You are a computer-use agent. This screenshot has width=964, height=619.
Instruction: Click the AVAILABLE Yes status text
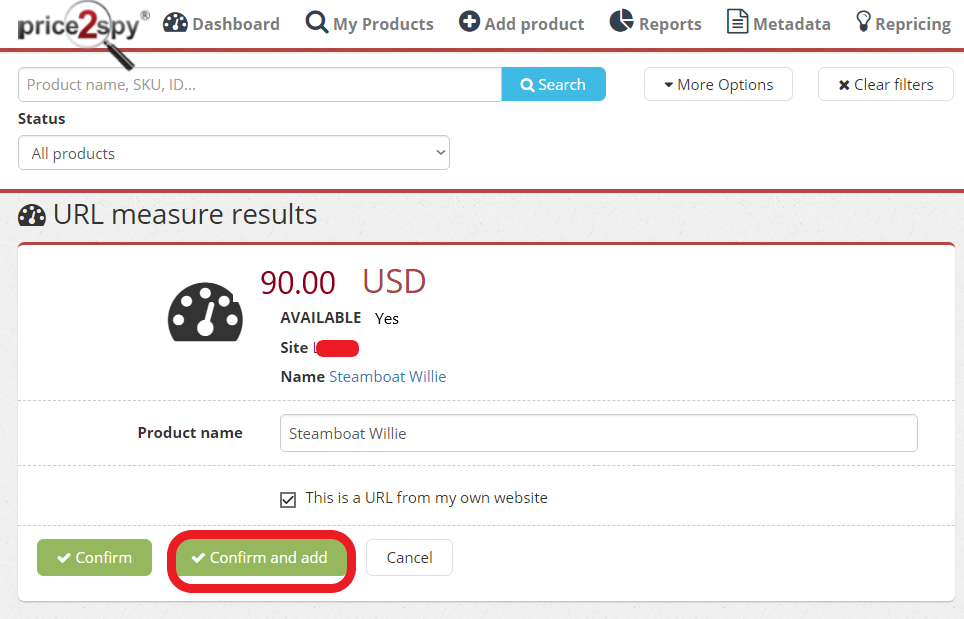click(x=339, y=318)
